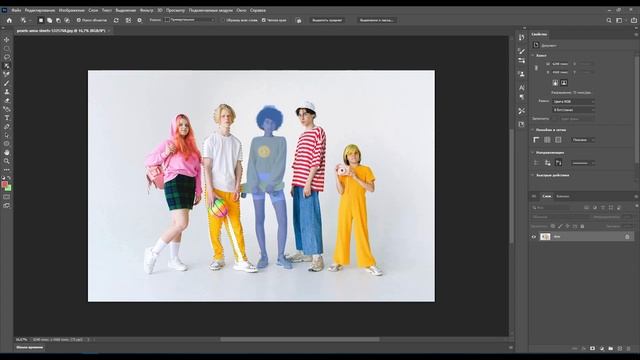Click the search icon at top right

609,20
